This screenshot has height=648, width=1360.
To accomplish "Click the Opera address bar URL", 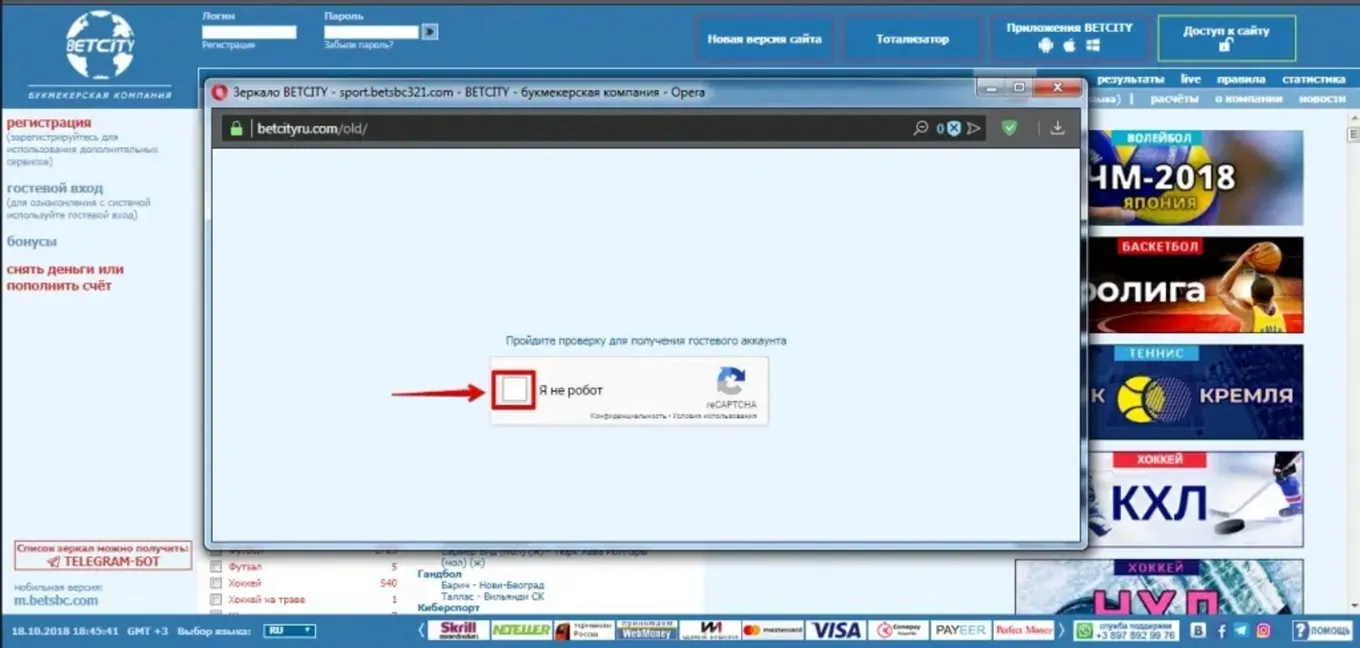I will (x=312, y=129).
